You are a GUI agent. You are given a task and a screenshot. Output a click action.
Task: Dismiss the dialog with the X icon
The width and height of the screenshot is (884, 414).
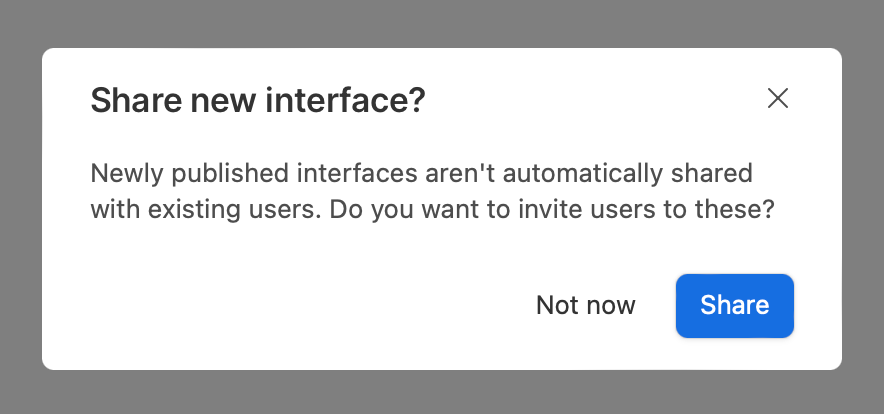[x=777, y=99]
